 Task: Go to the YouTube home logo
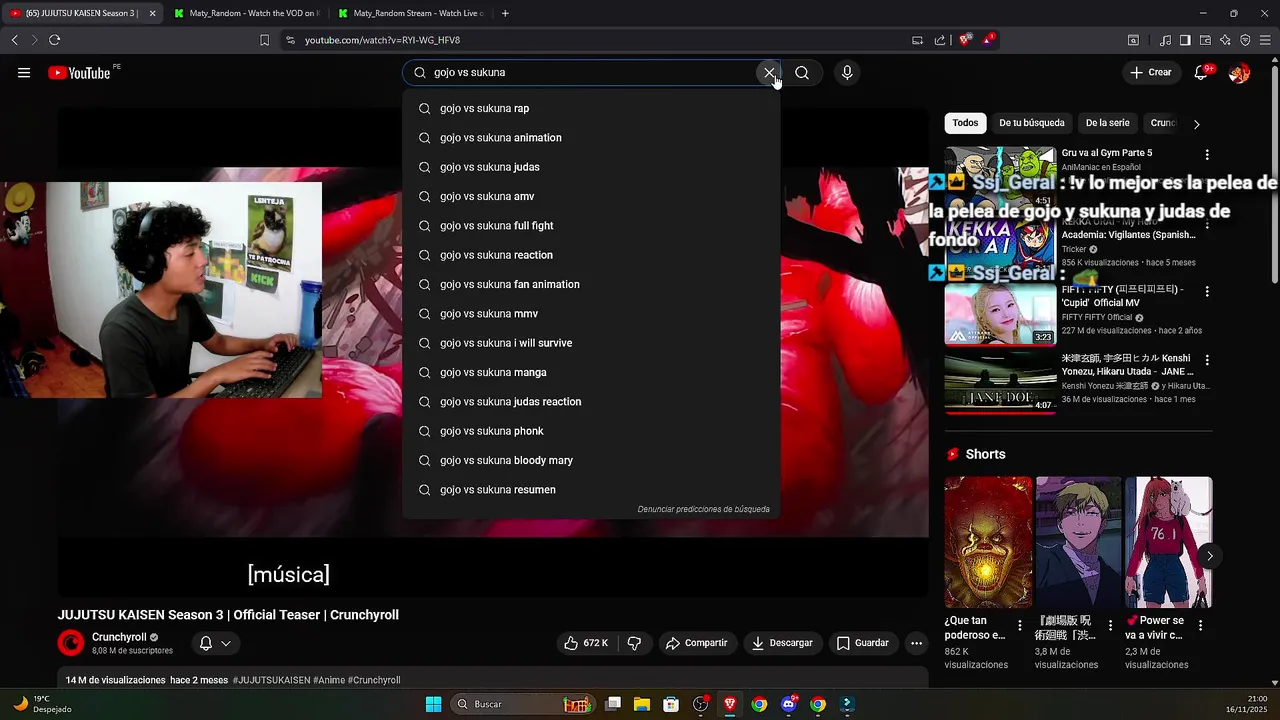tap(79, 73)
